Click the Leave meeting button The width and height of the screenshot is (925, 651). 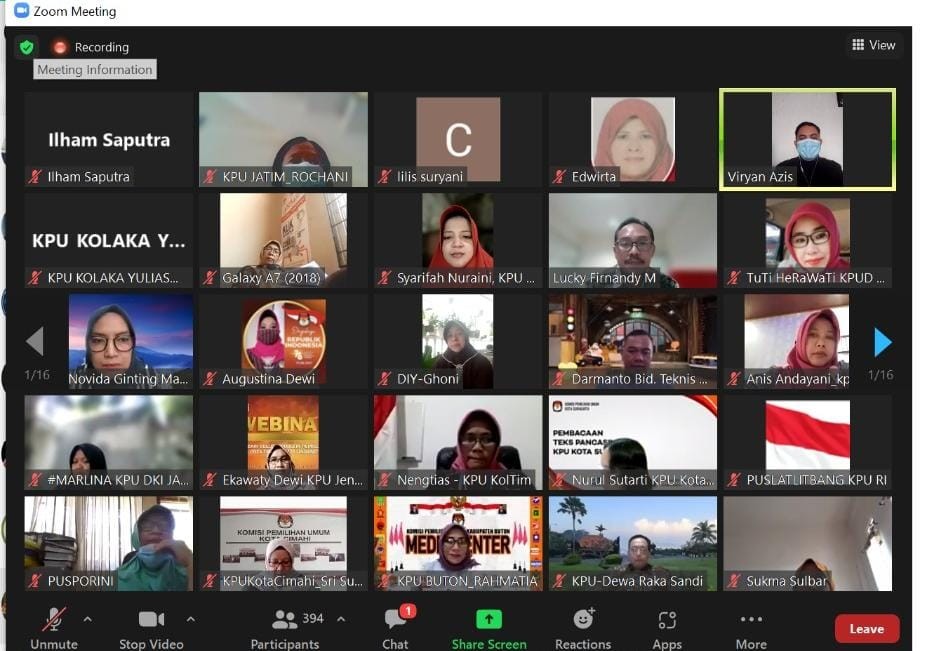866,629
